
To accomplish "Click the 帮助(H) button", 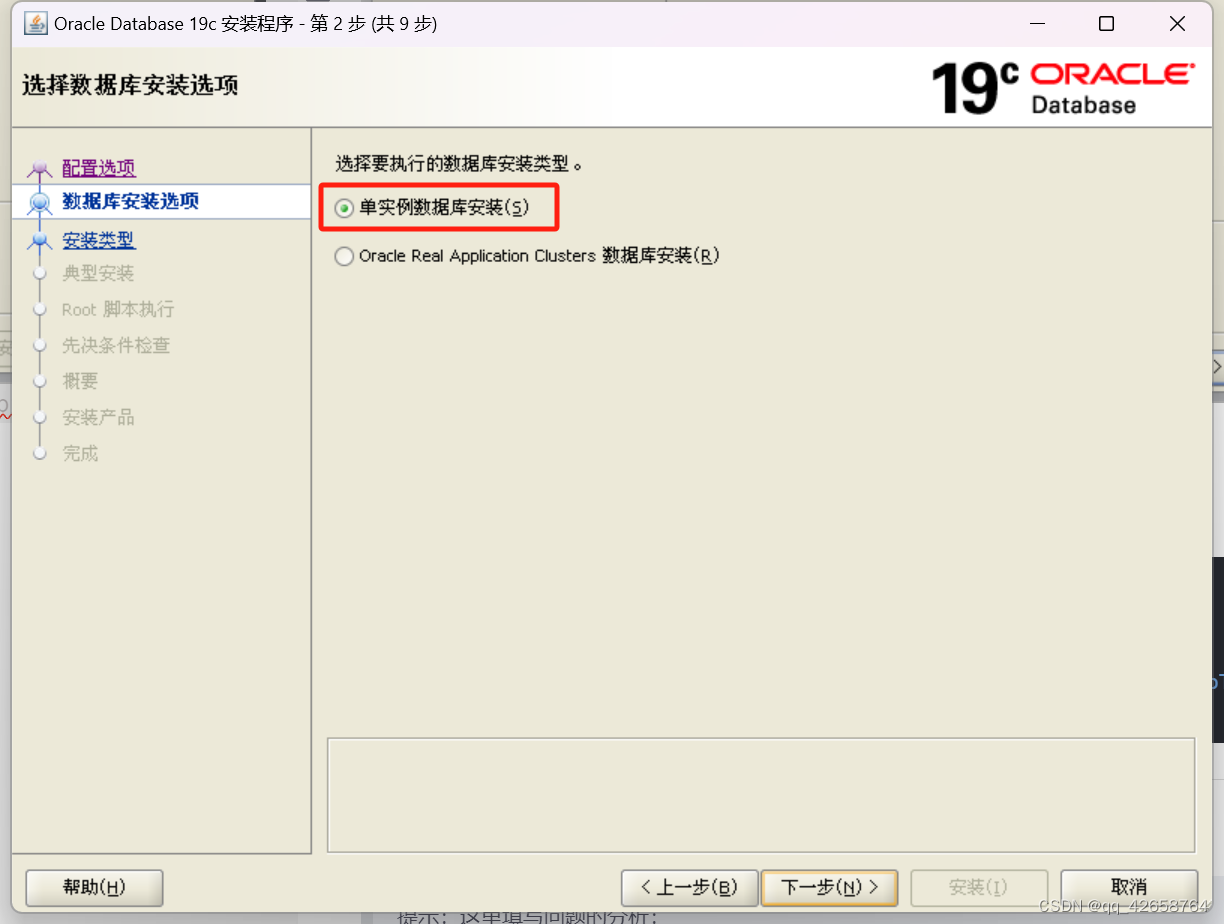I will click(x=94, y=887).
